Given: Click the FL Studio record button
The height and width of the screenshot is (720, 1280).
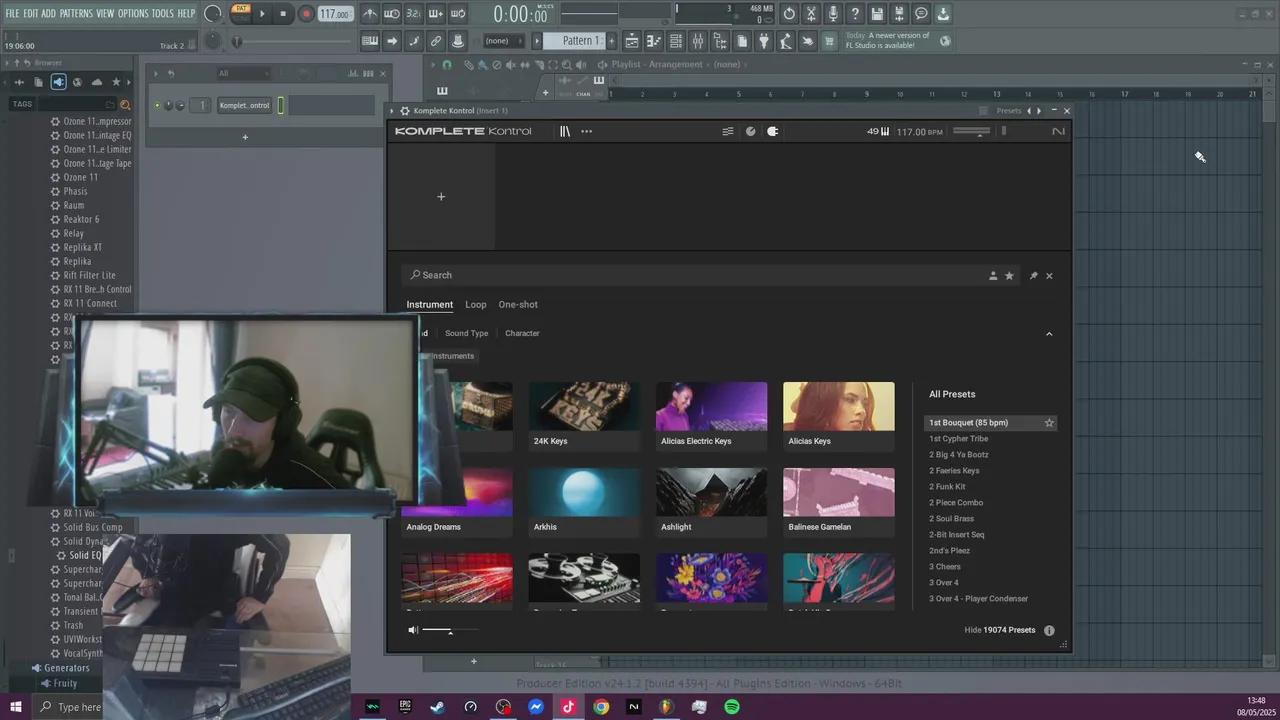Looking at the screenshot, I should 306,14.
